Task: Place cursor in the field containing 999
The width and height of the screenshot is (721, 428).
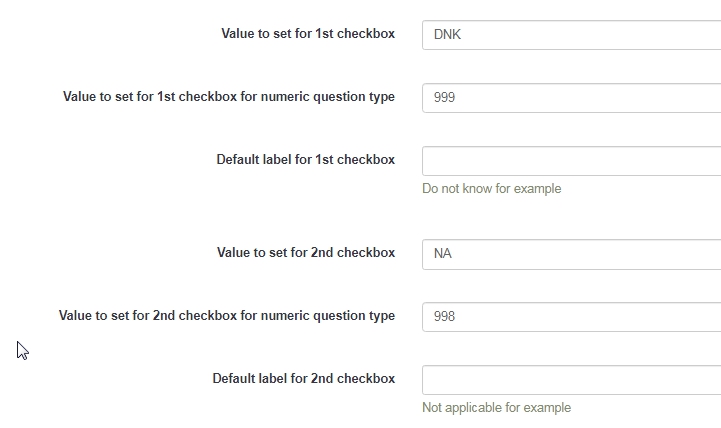Action: pyautogui.click(x=571, y=98)
